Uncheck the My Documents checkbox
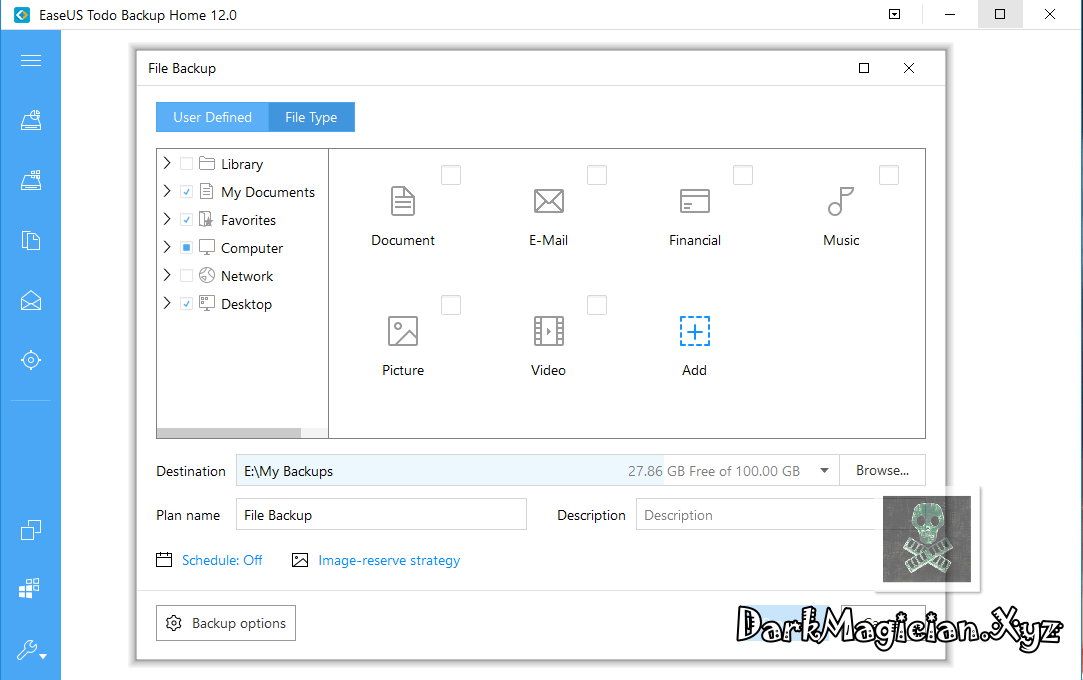Screen dimensions: 1083x680 (186, 191)
